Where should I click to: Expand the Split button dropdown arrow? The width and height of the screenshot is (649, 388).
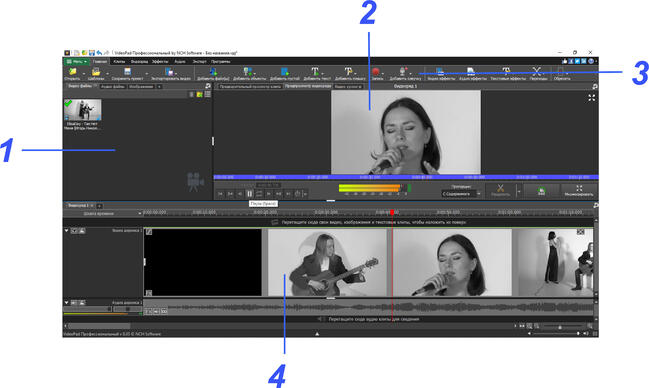[518, 191]
